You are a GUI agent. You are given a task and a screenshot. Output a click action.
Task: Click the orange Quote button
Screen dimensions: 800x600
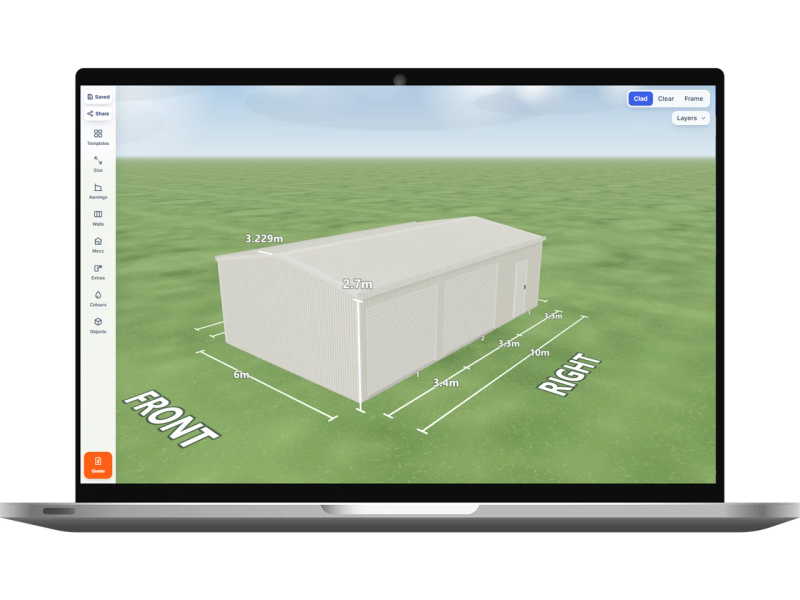coord(98,465)
